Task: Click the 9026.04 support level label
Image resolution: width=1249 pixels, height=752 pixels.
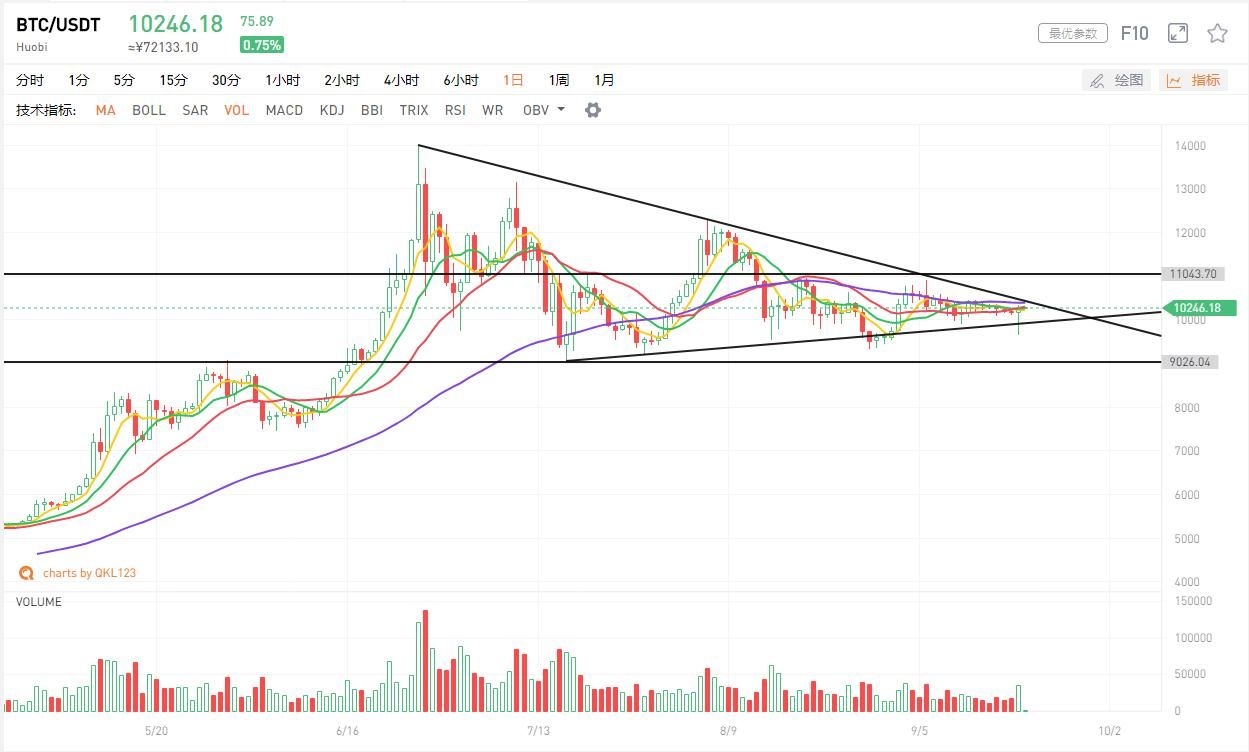Action: coord(1192,362)
